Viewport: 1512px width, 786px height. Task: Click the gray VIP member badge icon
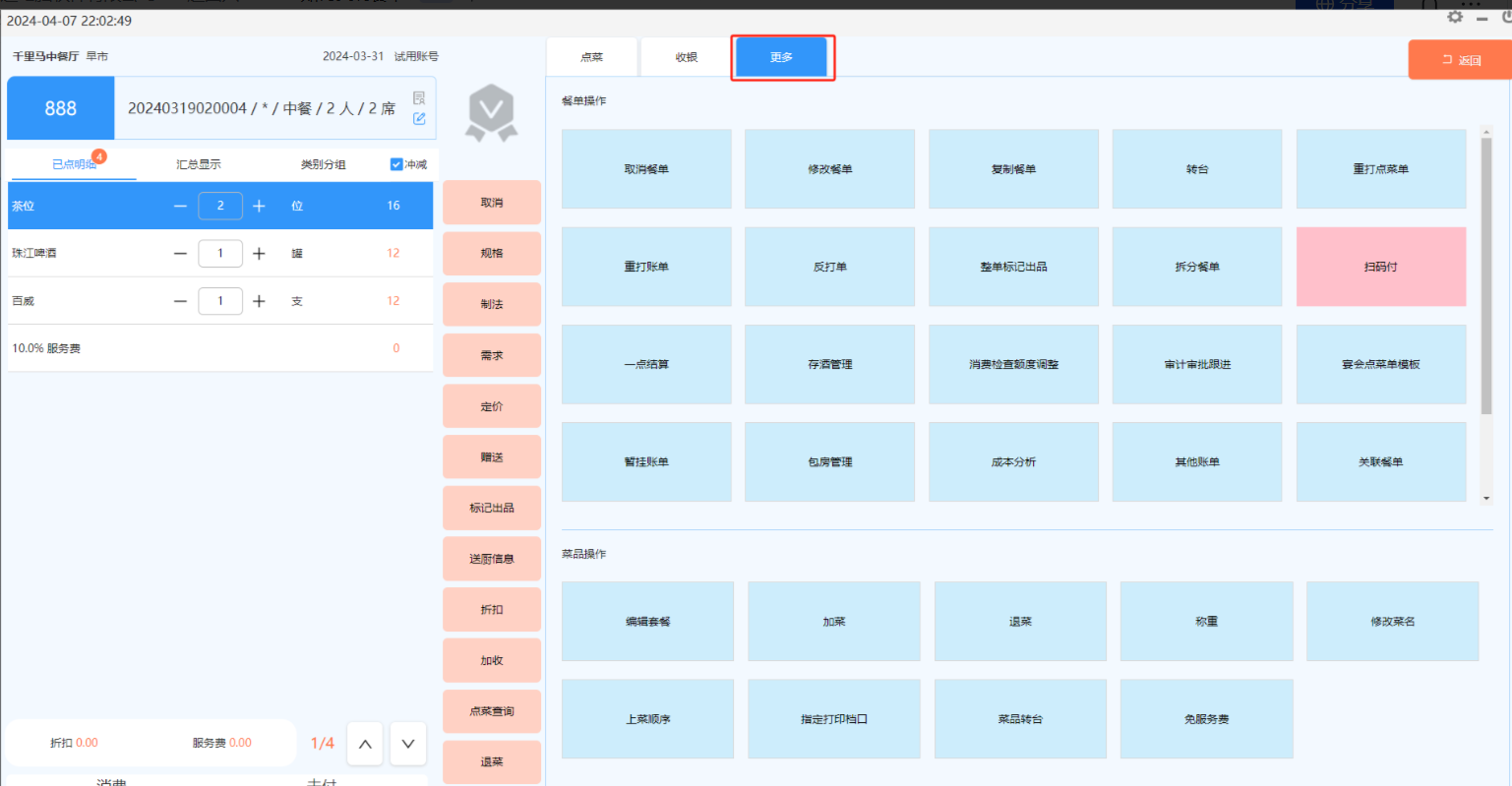[x=491, y=112]
